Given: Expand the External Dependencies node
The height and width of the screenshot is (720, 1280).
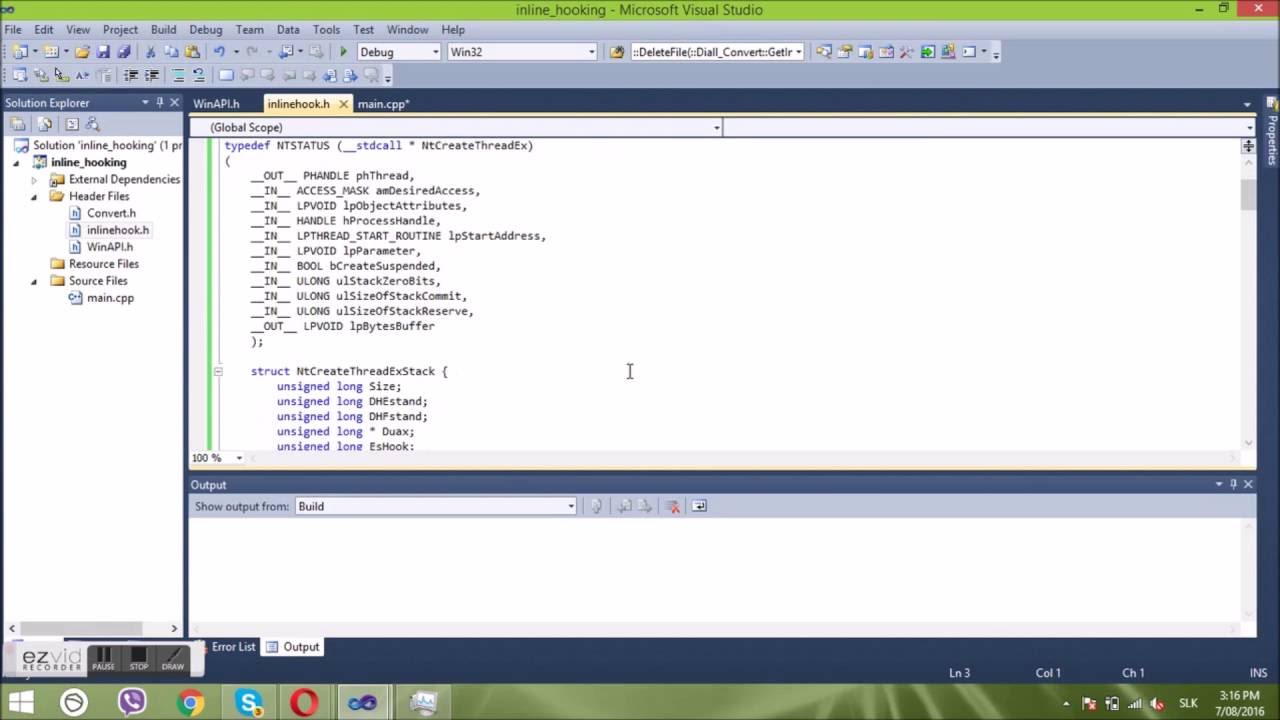Looking at the screenshot, I should pos(34,180).
